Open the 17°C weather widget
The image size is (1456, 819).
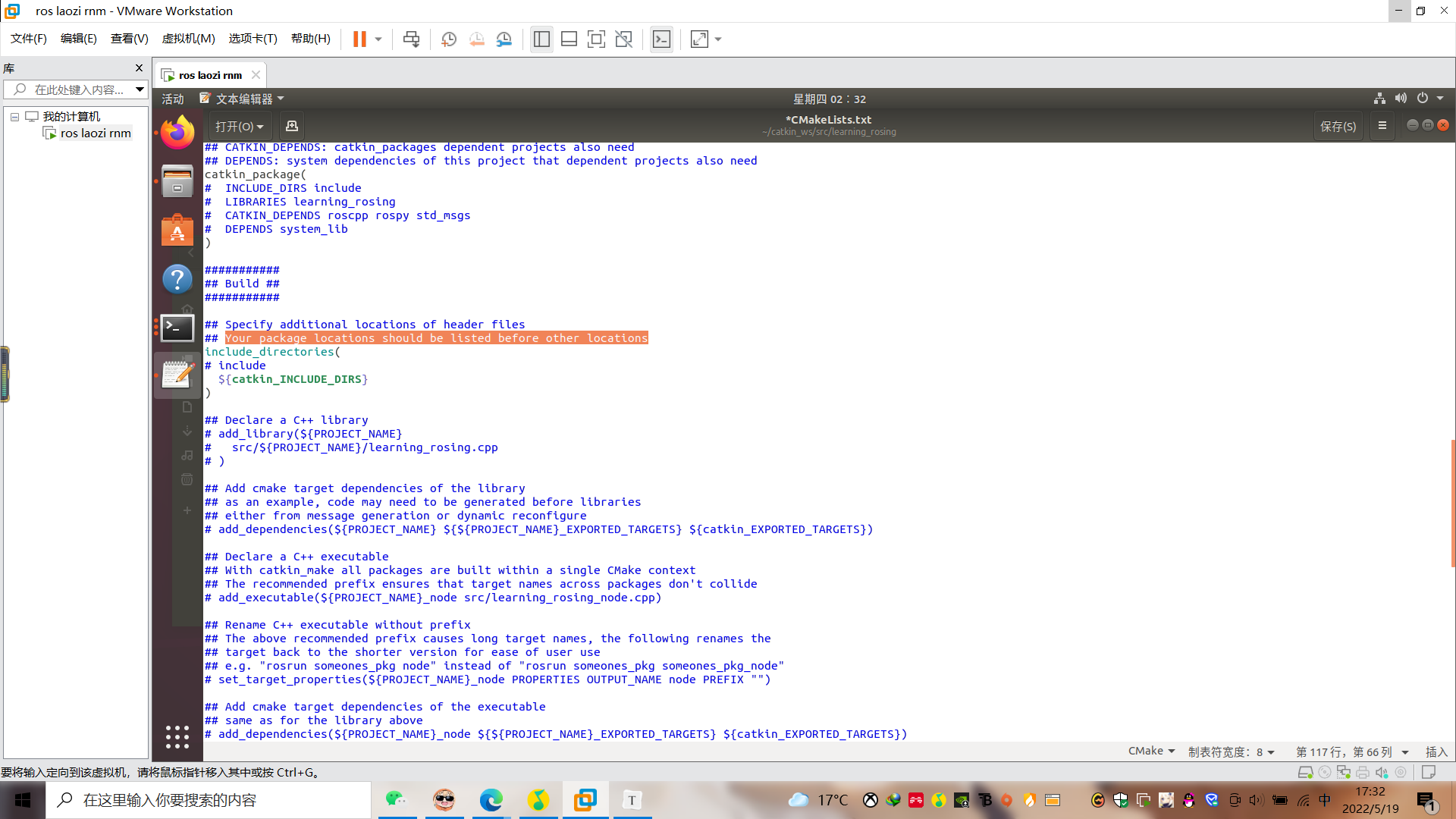(x=817, y=800)
